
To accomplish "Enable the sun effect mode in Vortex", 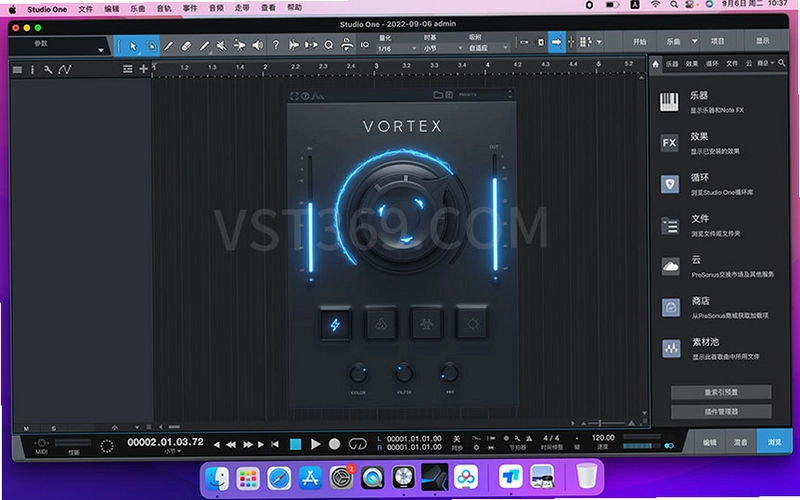I will coord(472,324).
